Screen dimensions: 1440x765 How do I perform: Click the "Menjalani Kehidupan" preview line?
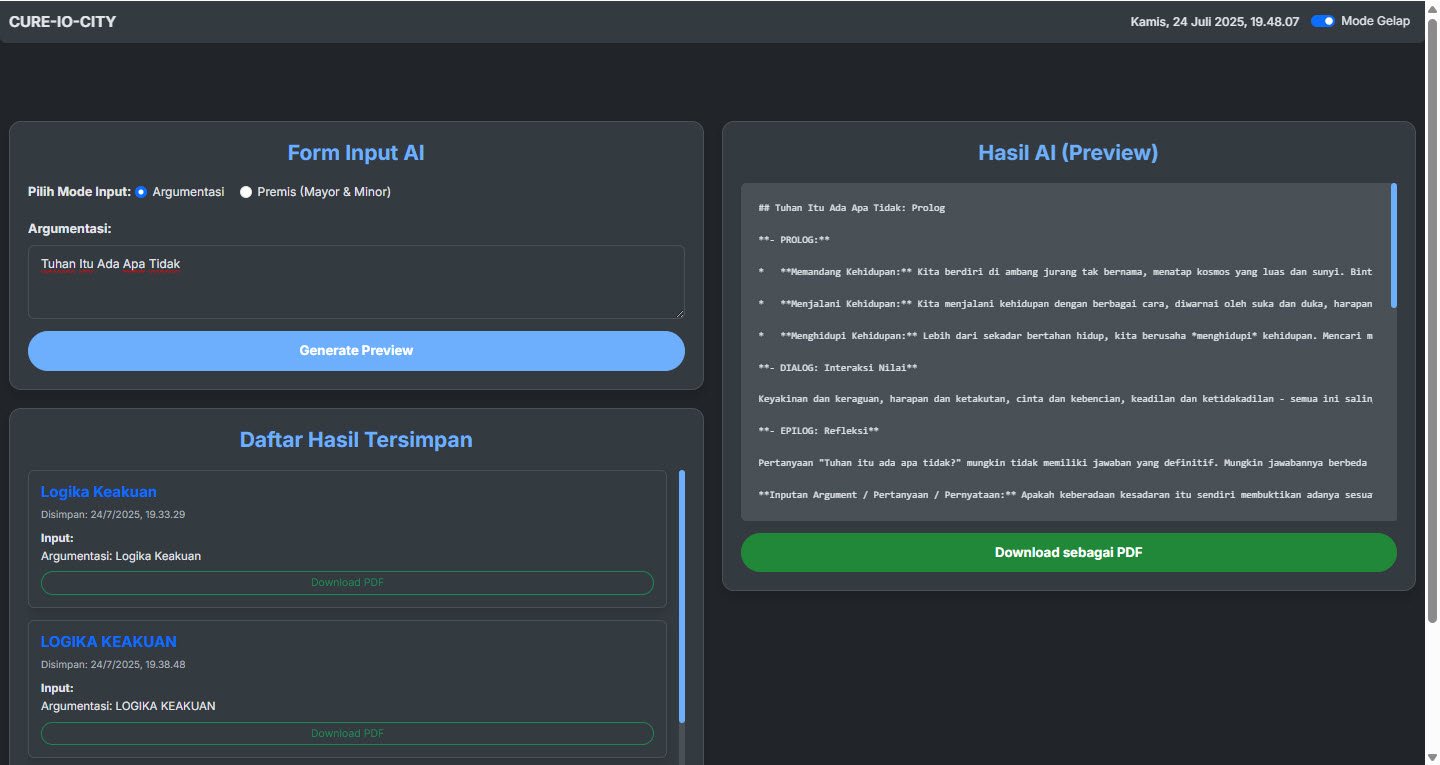coord(1065,304)
